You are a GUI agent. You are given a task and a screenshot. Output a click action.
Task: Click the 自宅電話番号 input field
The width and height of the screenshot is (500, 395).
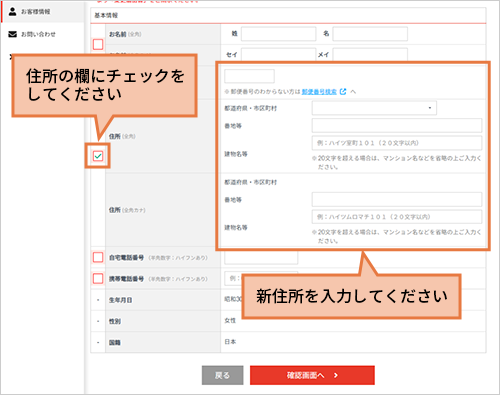pyautogui.click(x=261, y=257)
